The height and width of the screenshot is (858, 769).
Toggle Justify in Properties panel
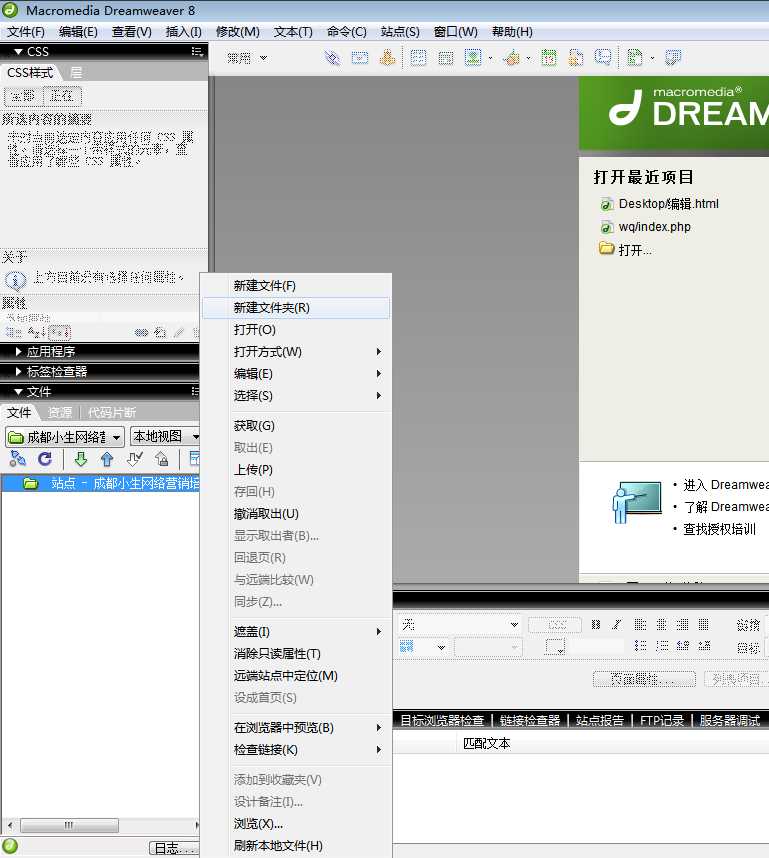click(x=704, y=624)
